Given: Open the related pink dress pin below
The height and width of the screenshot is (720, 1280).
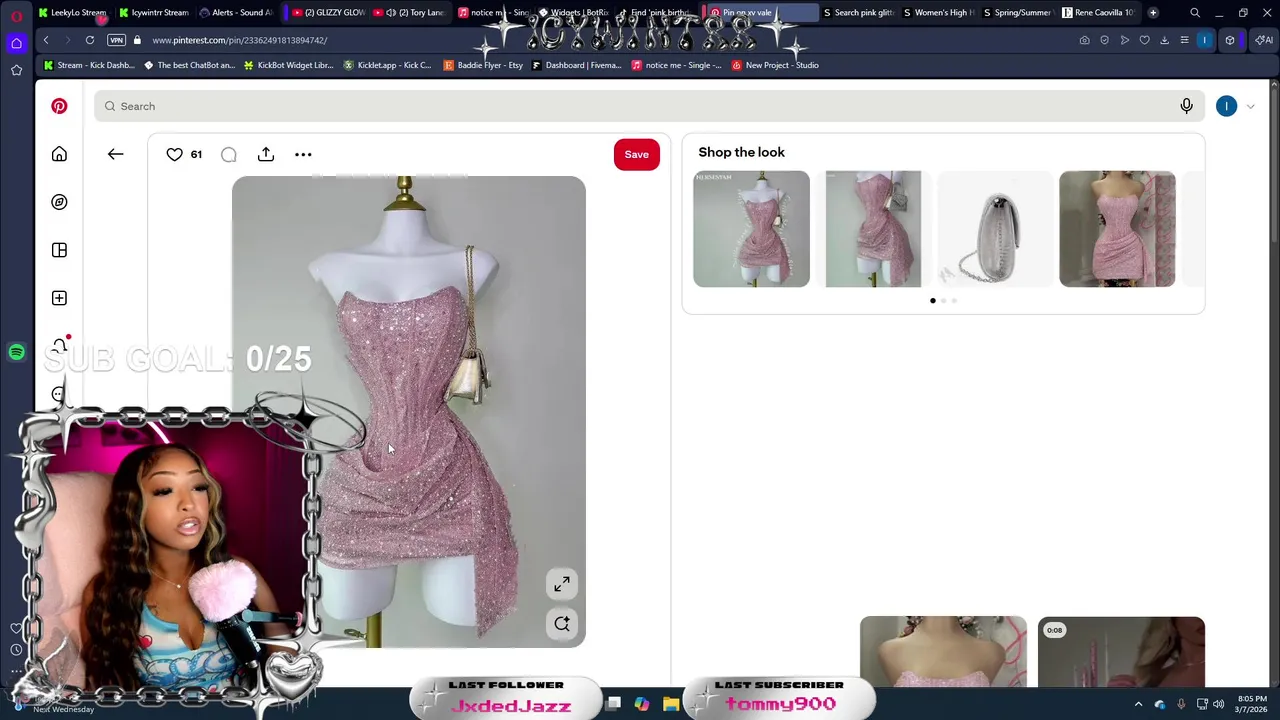Looking at the screenshot, I should pos(943,652).
